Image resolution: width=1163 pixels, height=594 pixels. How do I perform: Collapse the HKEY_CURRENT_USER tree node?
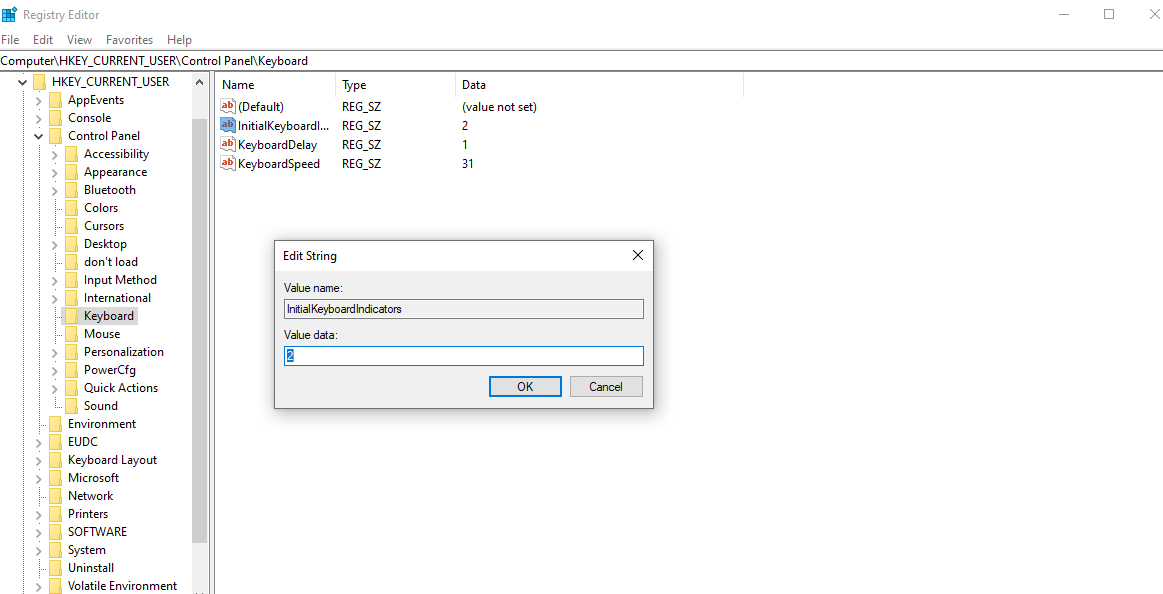coord(22,82)
